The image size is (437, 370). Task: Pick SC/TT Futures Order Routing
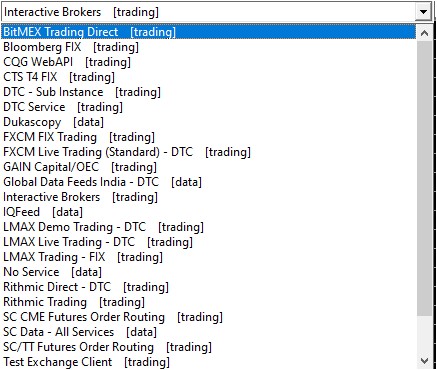point(208,347)
